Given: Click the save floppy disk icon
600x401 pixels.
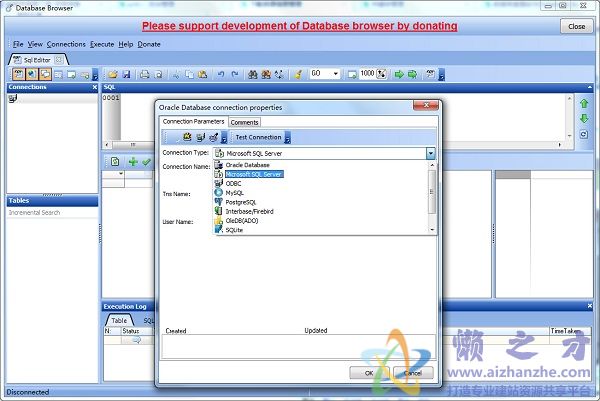Looking at the screenshot, I should click(x=126, y=74).
